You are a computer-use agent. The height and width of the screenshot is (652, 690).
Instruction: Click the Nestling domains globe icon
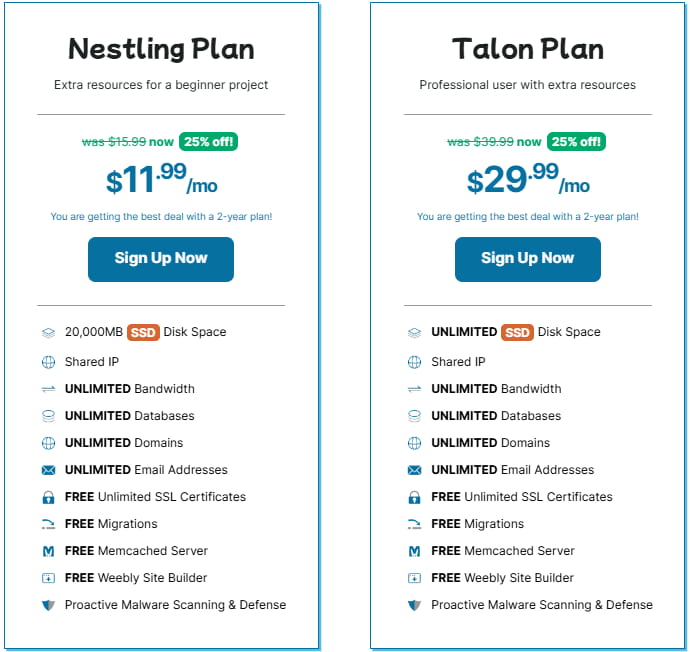(49, 443)
